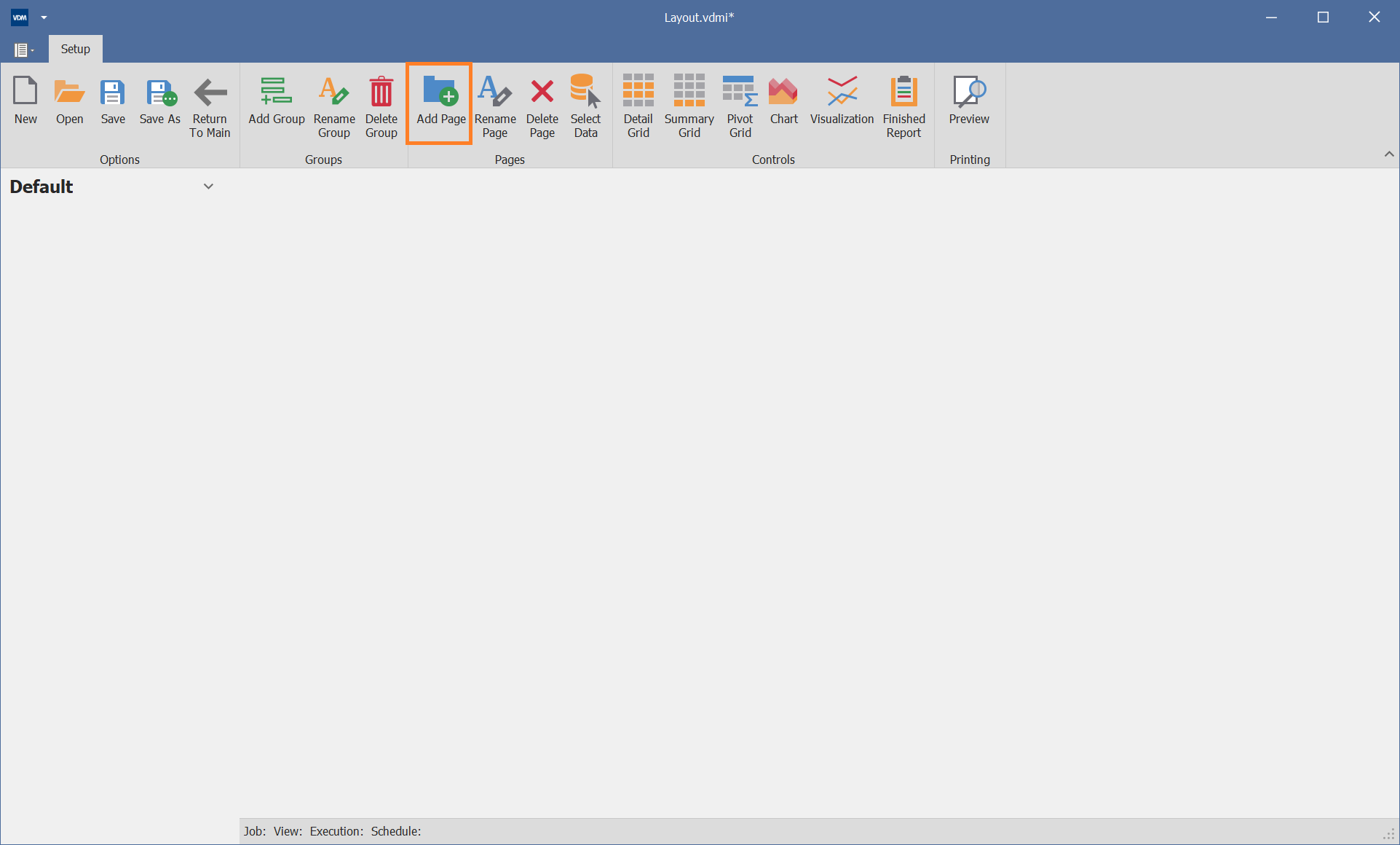Open the application menu button beside Setup
Screen dimensions: 1400x845
[23, 50]
